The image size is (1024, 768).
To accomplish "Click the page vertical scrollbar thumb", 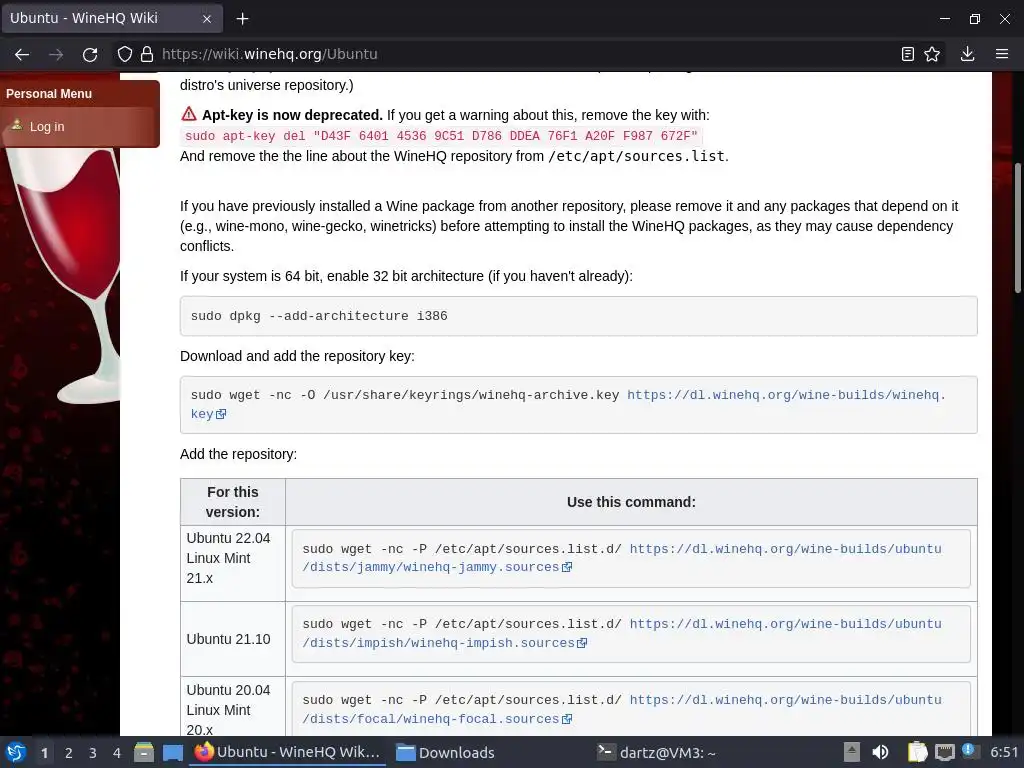I will pyautogui.click(x=1017, y=227).
